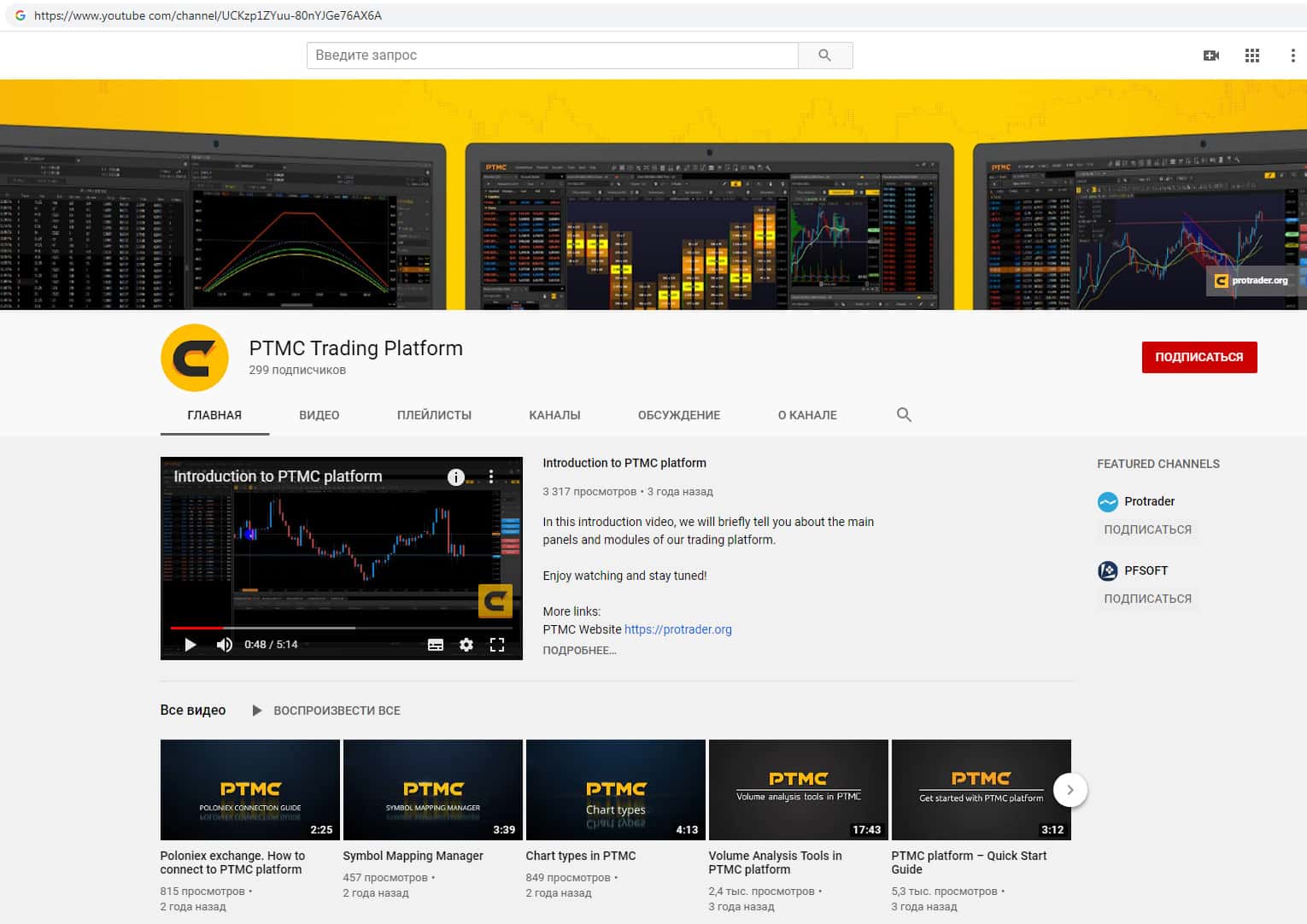Subscribe to the Protrader channel
The height and width of the screenshot is (924, 1307).
coord(1147,530)
